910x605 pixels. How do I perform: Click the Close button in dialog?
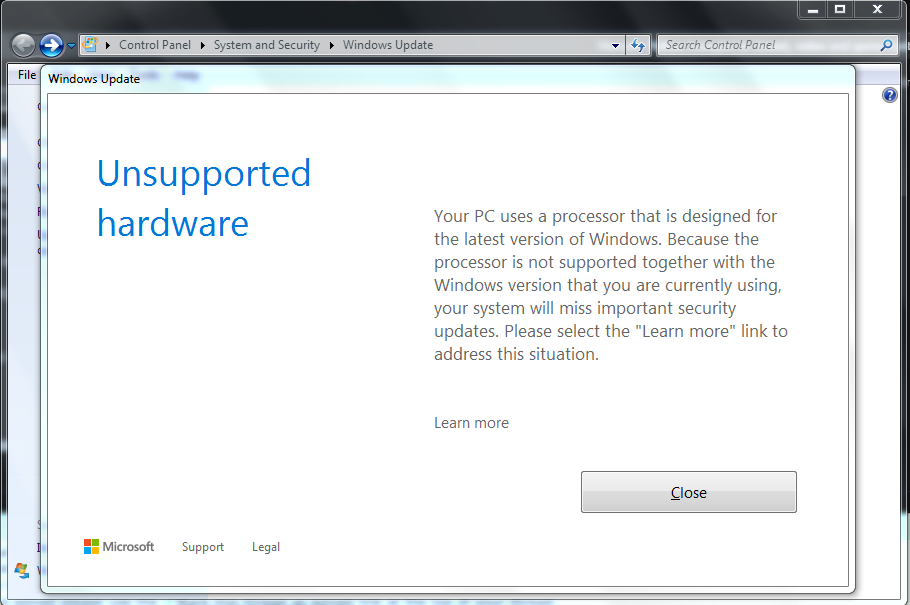689,492
